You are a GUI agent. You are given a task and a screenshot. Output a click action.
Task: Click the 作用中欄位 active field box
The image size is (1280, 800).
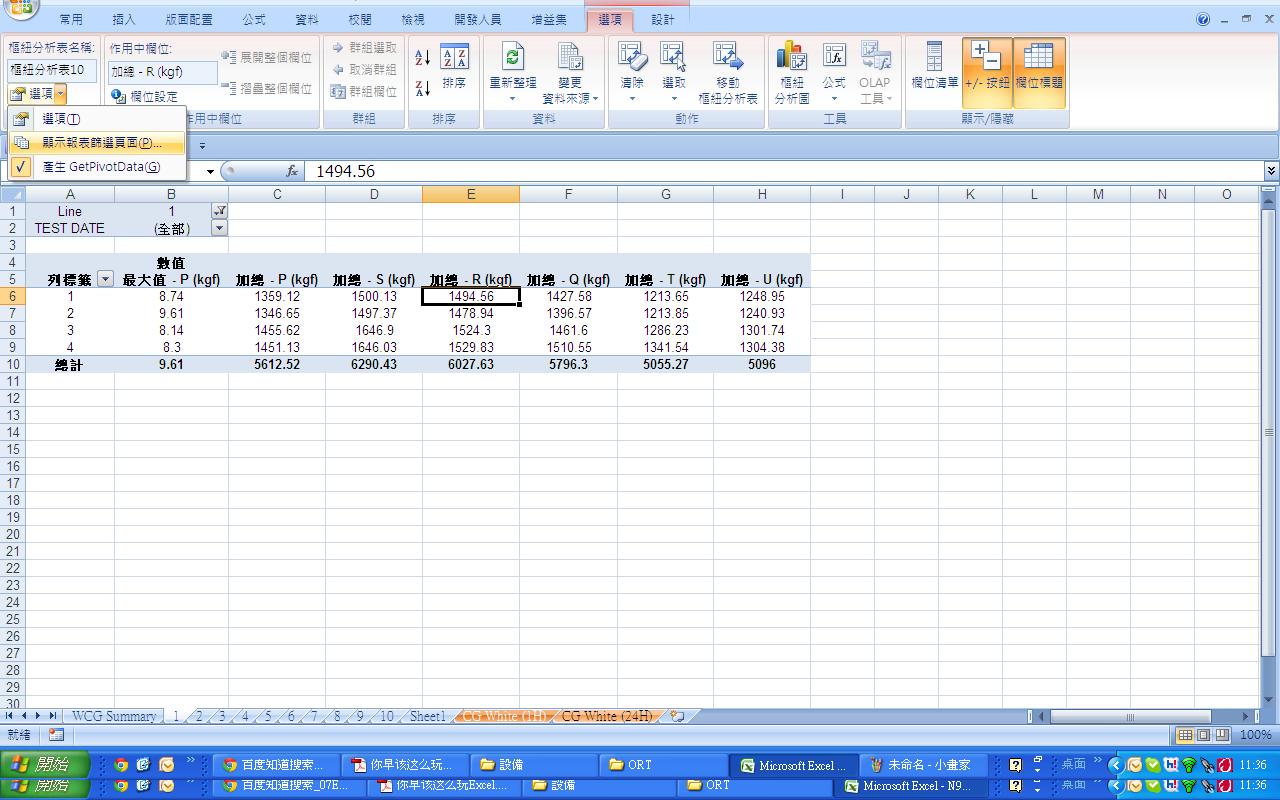163,72
